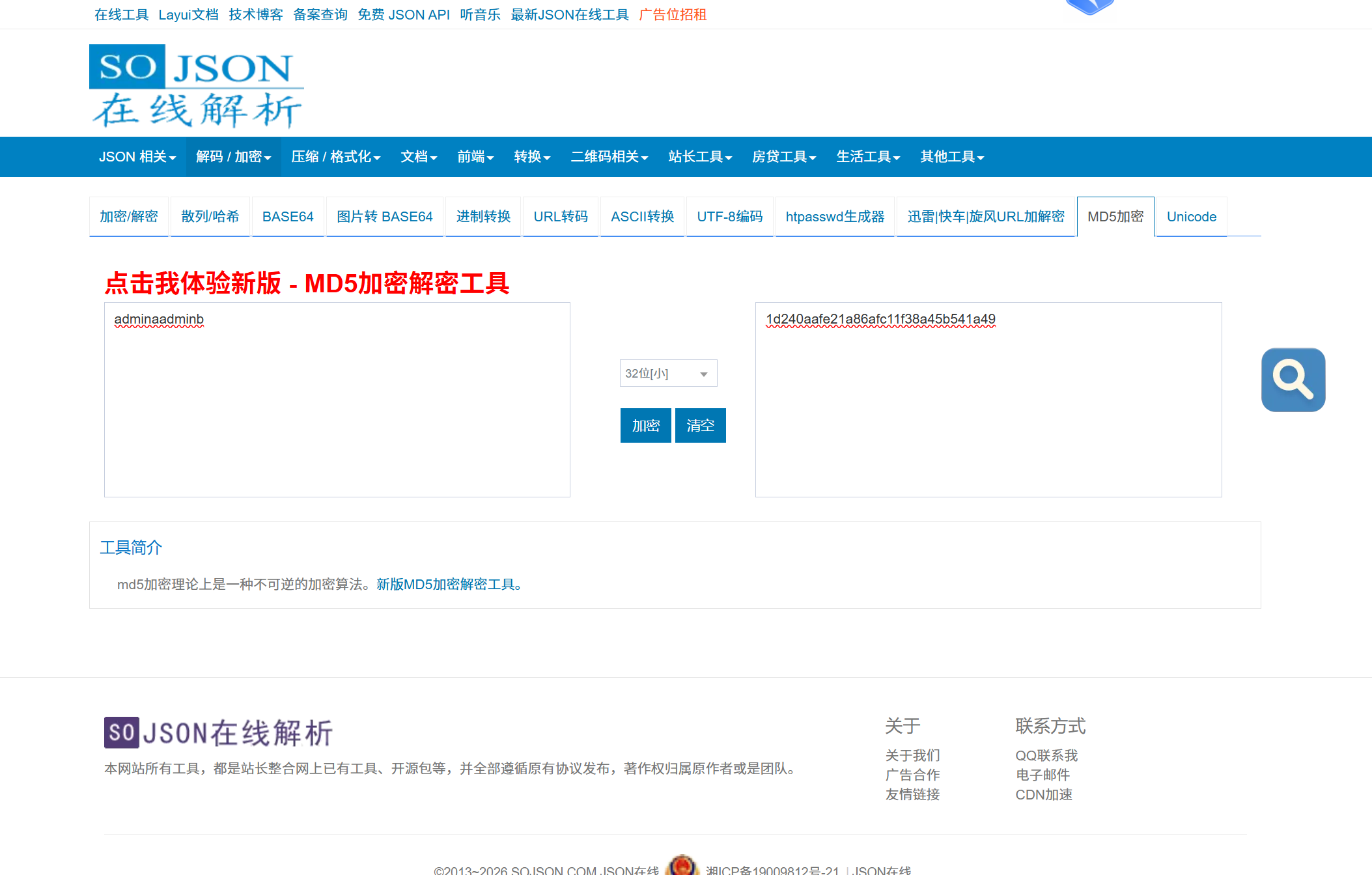Expand the 压缩 / 格式化 menu
The height and width of the screenshot is (875, 1372).
[x=335, y=157]
